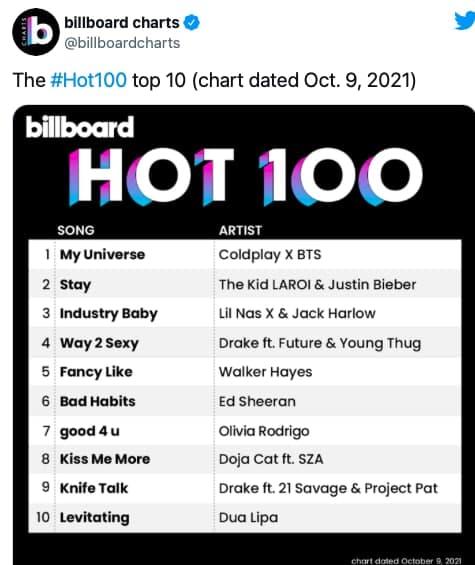475x565 pixels.
Task: Click the billboard charts profile avatar
Action: point(36,32)
